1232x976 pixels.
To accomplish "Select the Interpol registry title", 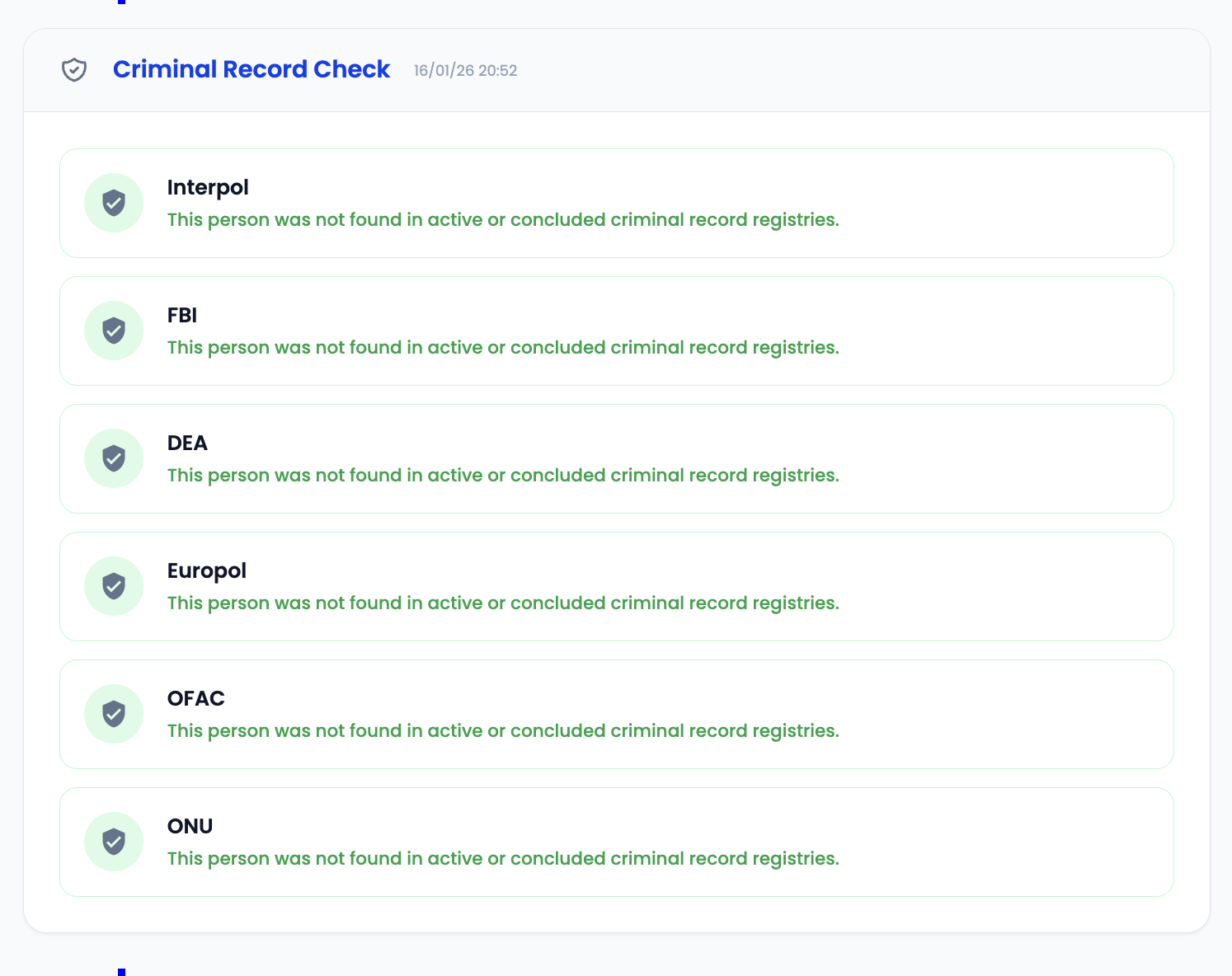I will (x=208, y=188).
